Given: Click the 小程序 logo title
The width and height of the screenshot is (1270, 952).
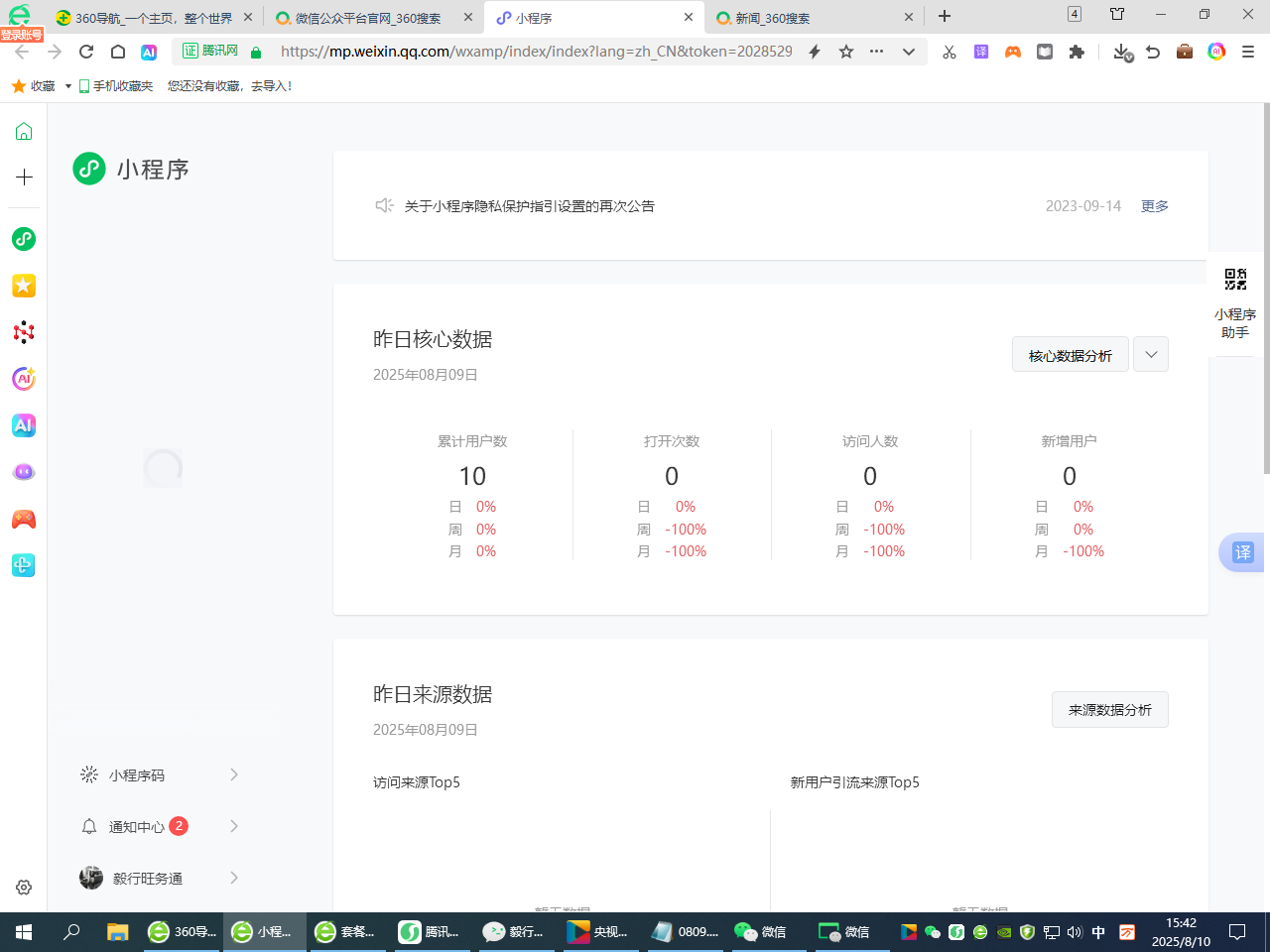Looking at the screenshot, I should click(131, 170).
